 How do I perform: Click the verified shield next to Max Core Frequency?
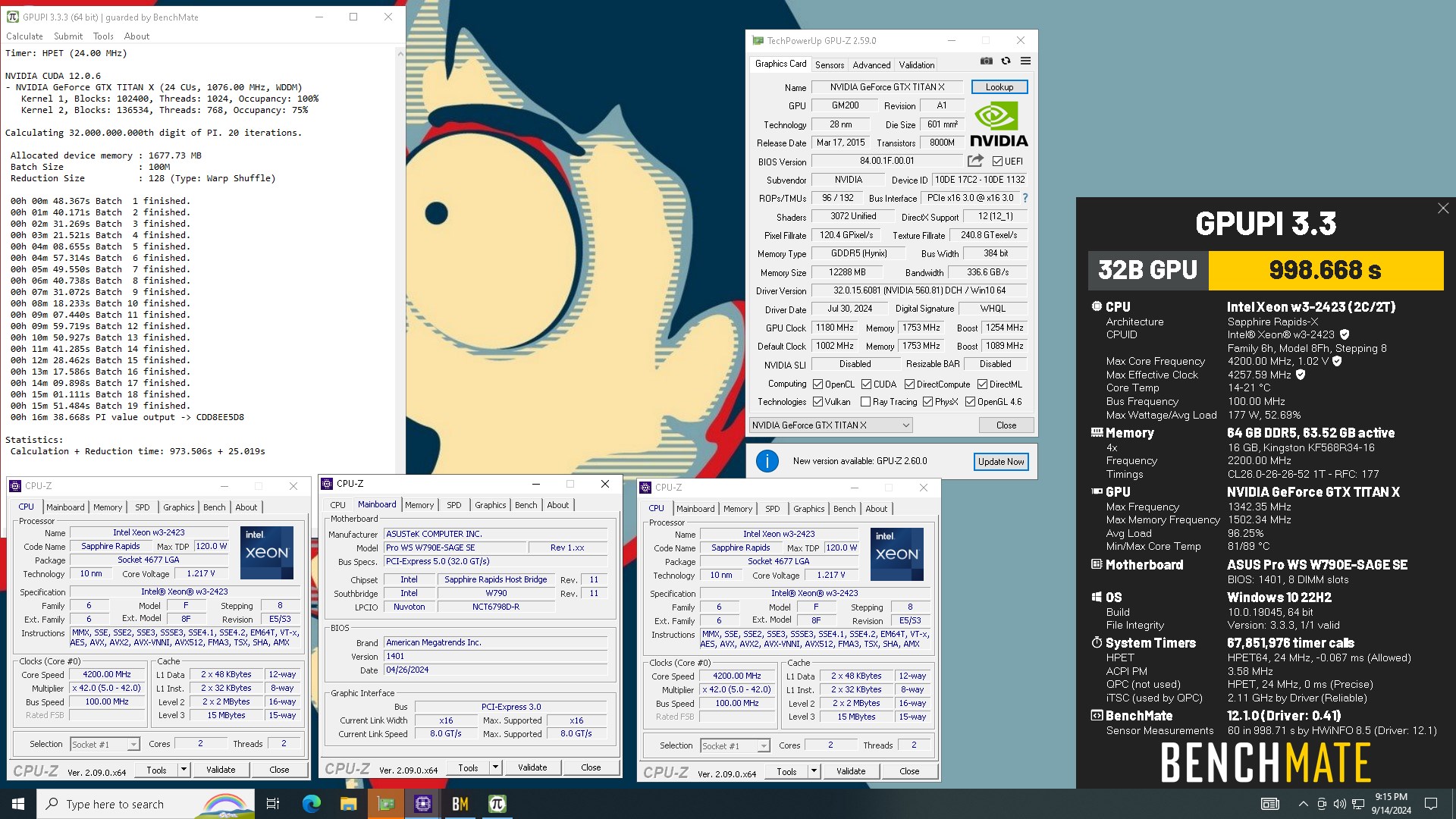[1337, 362]
